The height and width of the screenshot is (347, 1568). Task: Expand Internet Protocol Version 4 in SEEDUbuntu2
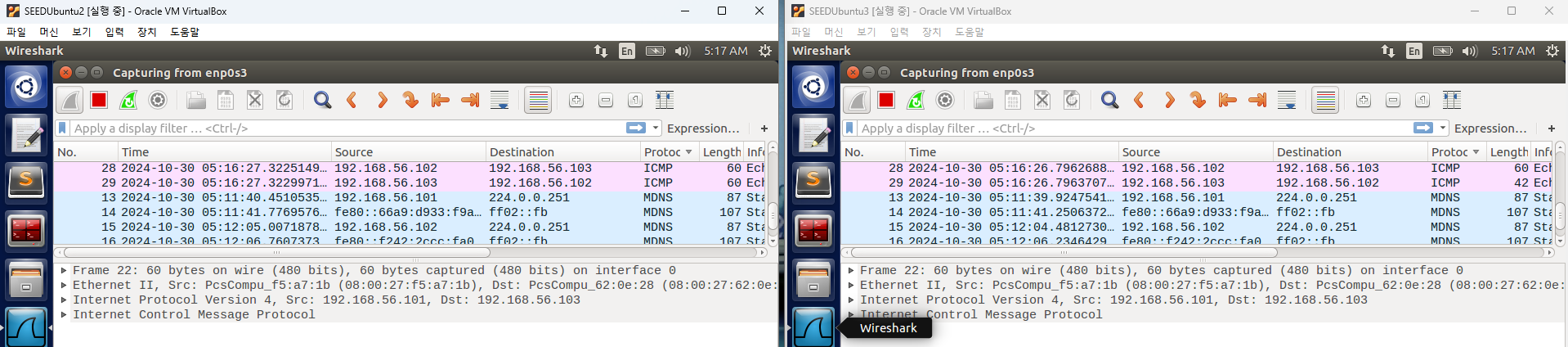click(64, 300)
